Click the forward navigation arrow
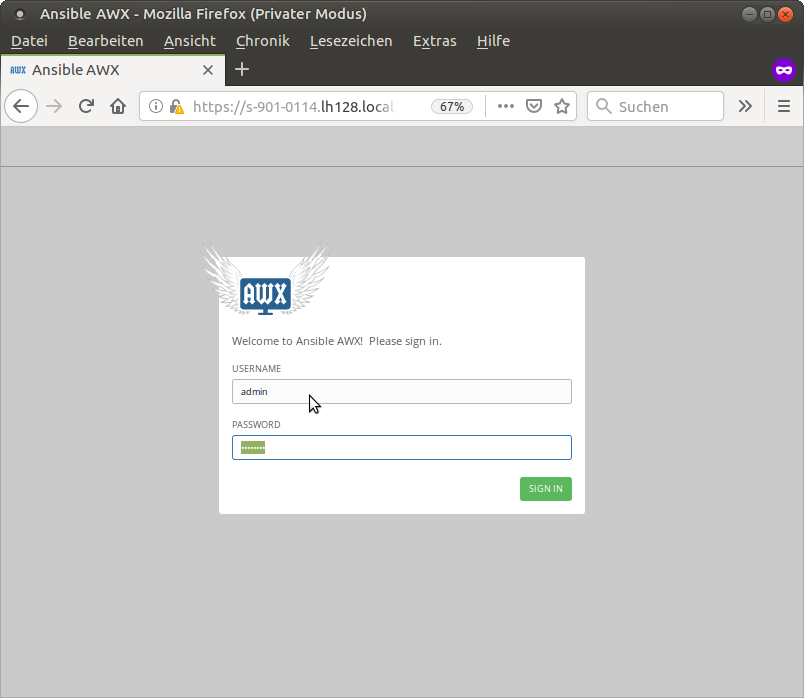 54,106
